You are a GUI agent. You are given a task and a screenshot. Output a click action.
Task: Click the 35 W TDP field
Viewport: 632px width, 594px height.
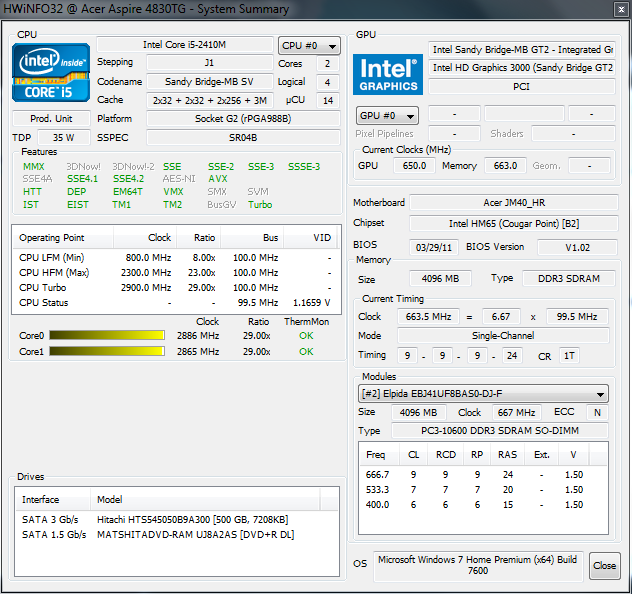pos(63,137)
